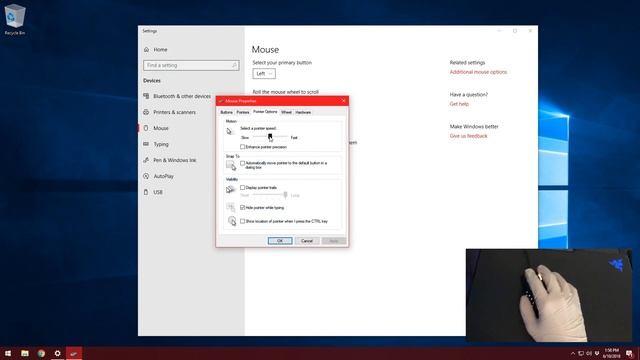Click the volume icon in system tray
The image size is (640, 360).
[x=589, y=353]
